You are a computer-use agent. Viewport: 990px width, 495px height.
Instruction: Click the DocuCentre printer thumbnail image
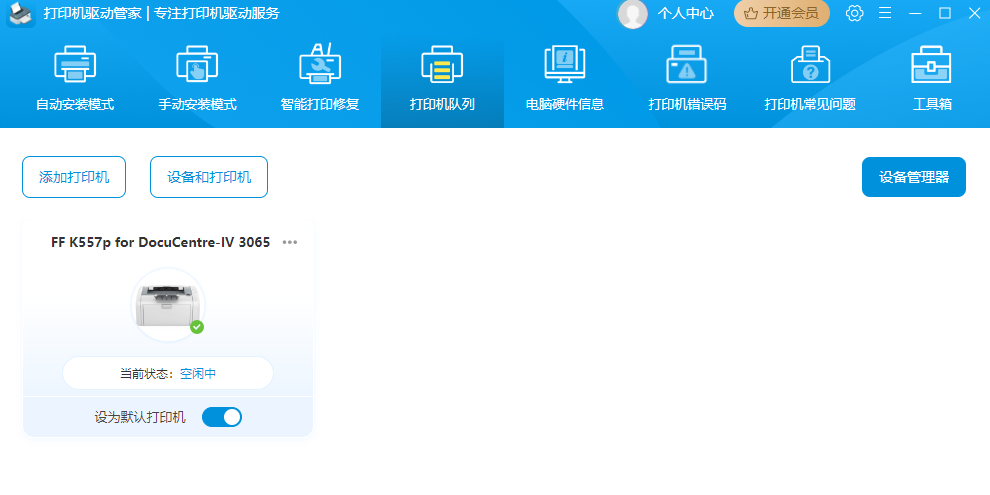pyautogui.click(x=167, y=304)
